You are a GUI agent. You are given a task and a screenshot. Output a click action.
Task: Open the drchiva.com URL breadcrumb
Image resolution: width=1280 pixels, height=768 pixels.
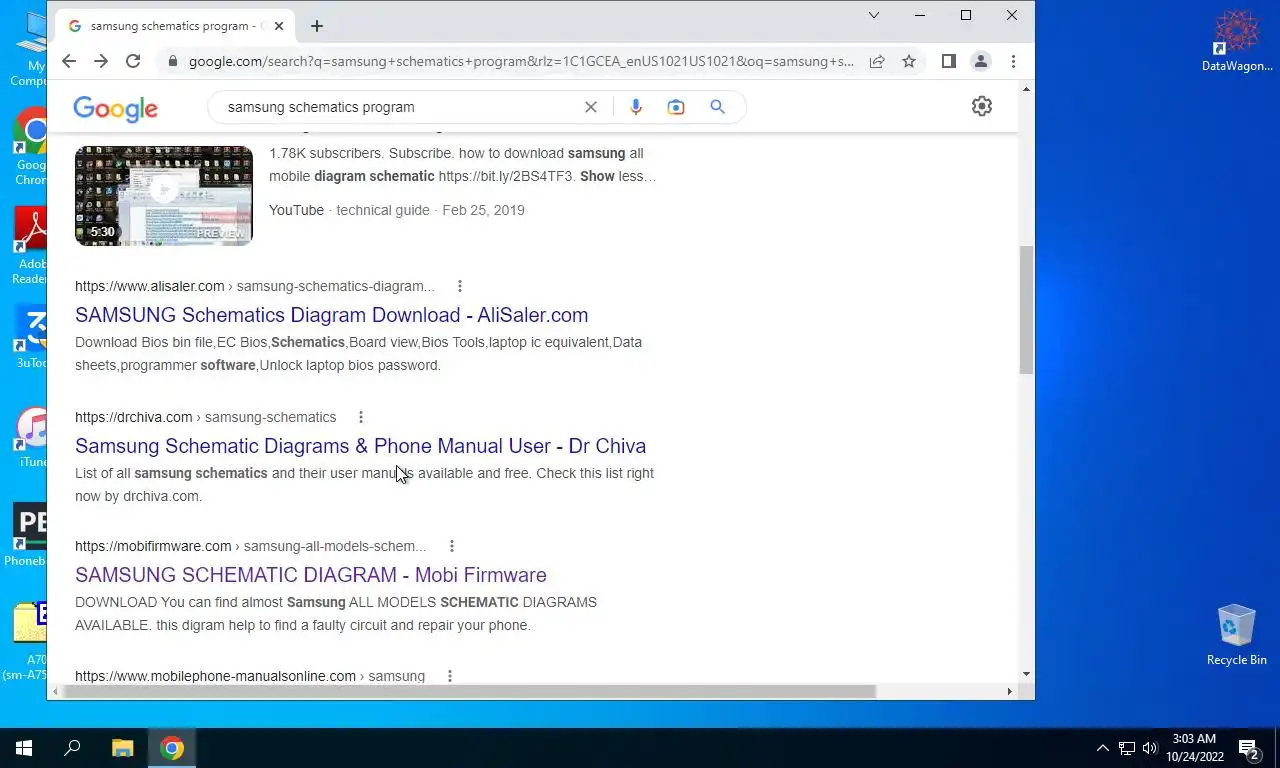[x=205, y=417]
